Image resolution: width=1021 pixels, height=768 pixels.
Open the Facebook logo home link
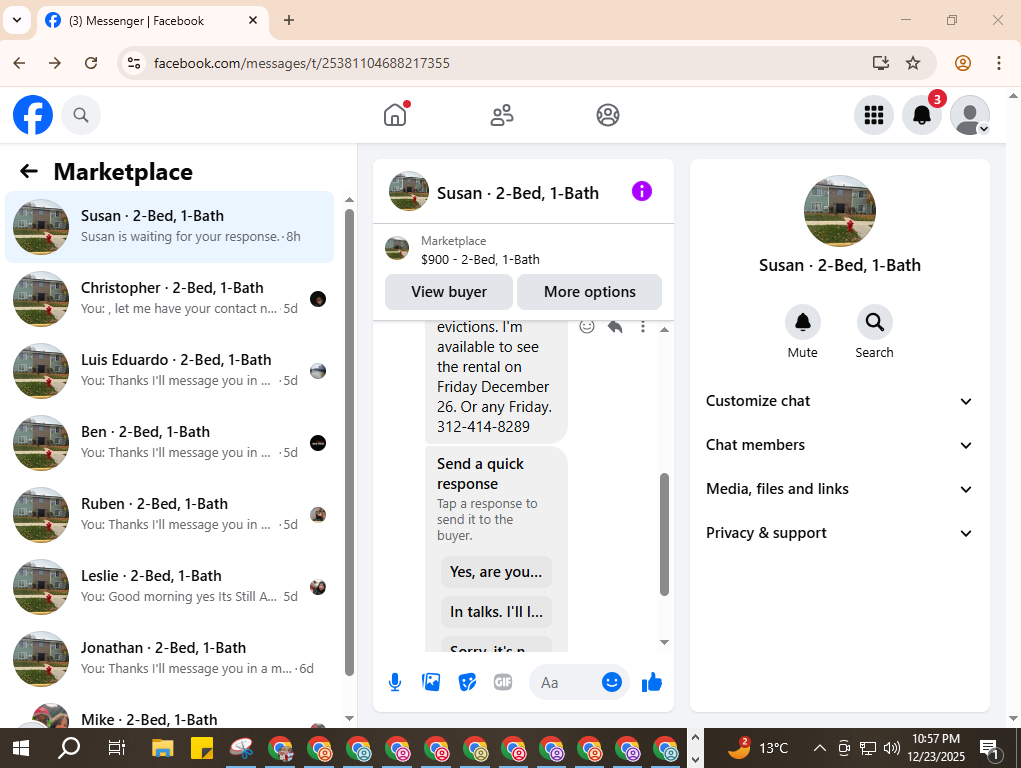[x=33, y=115]
